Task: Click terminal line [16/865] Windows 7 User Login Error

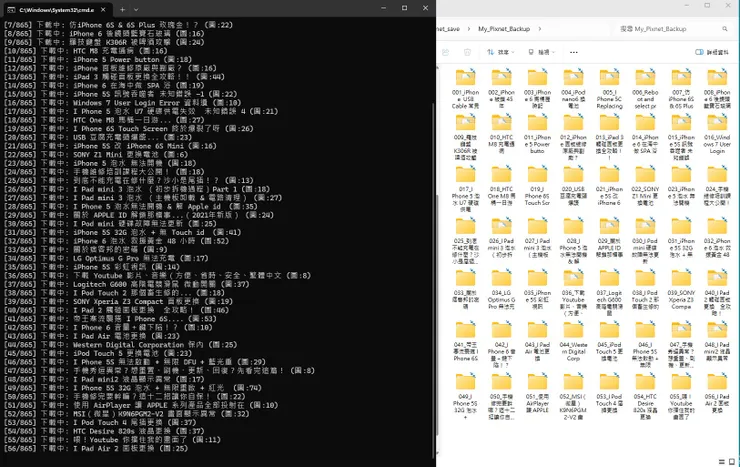Action: pyautogui.click(x=123, y=102)
